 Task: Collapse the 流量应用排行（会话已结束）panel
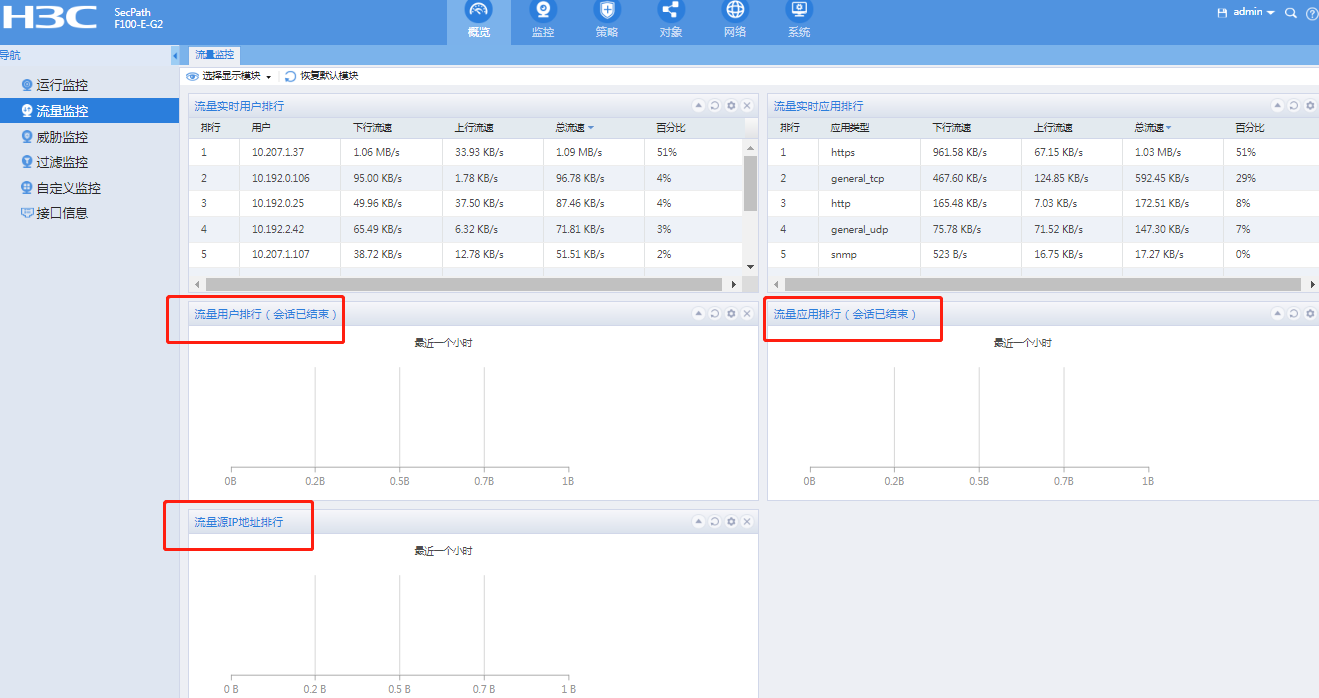[x=1278, y=313]
